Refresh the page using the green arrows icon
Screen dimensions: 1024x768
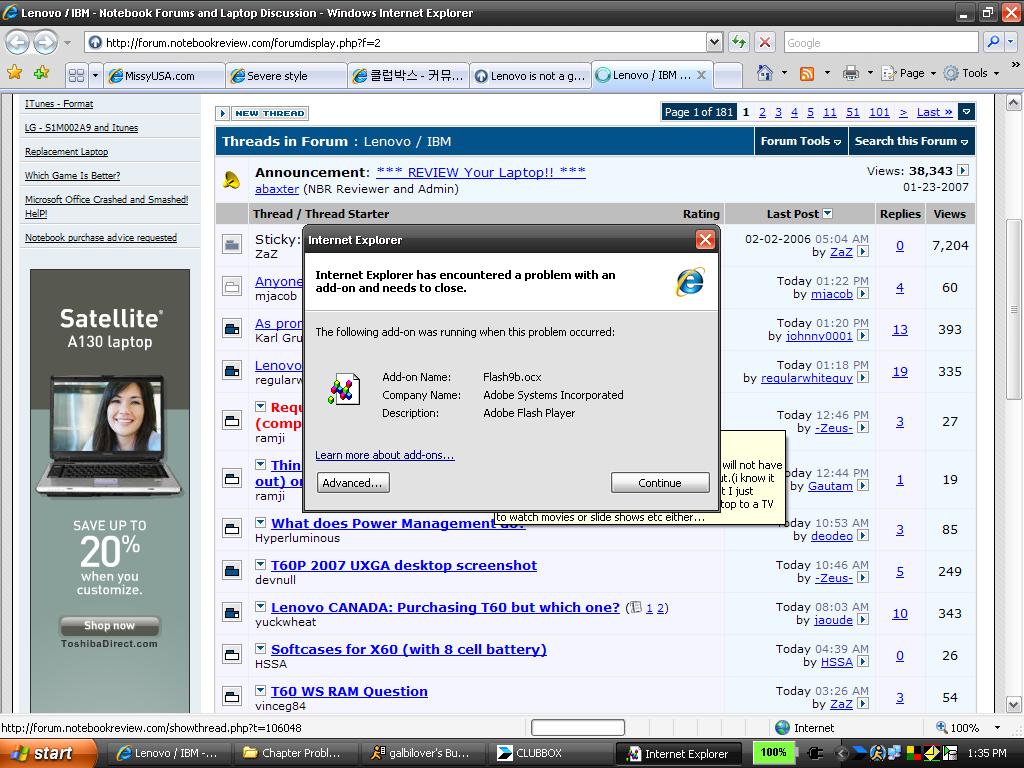tap(739, 43)
